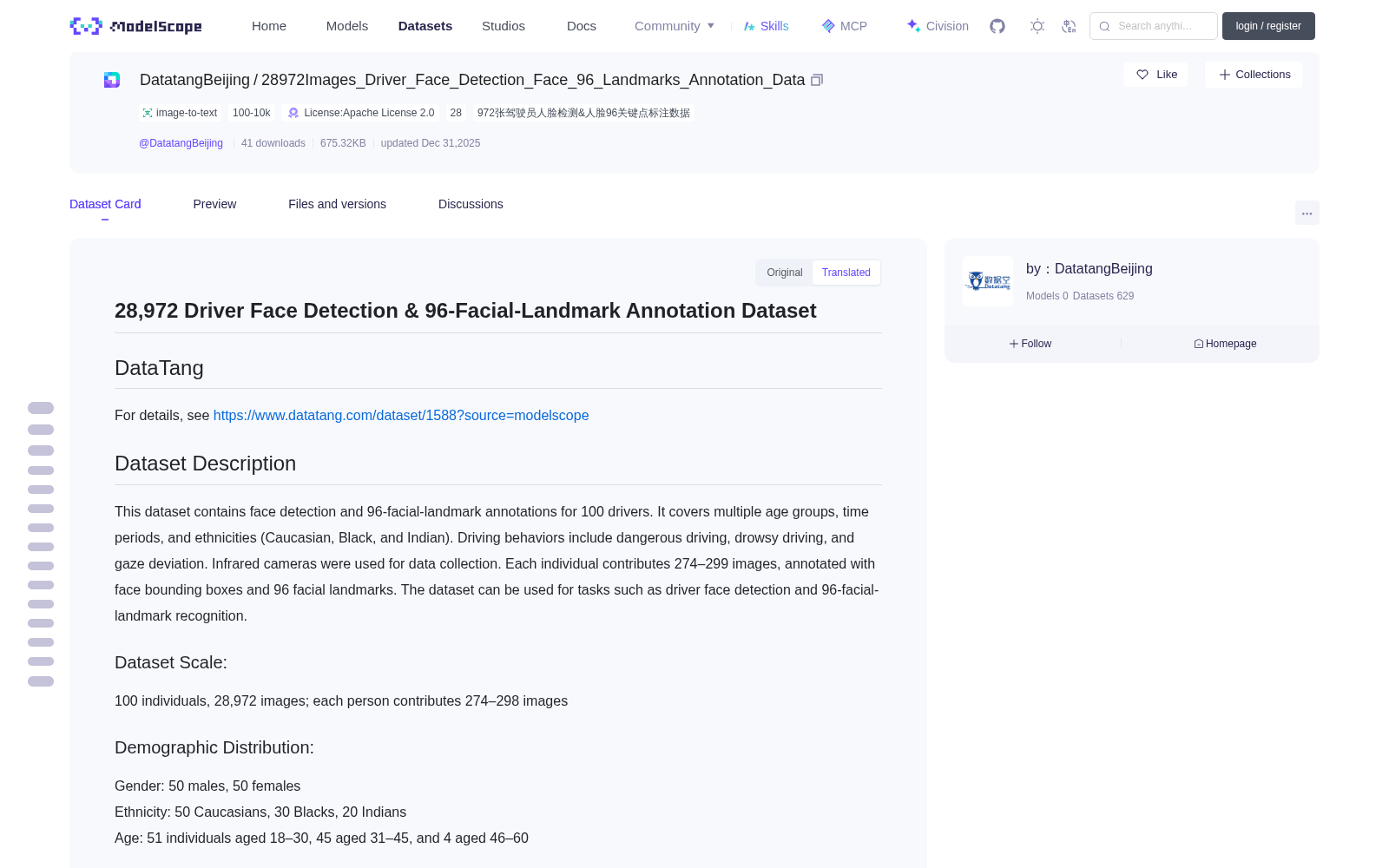1389x868 pixels.
Task: Switch to Files and versions tab
Action: pyautogui.click(x=337, y=204)
